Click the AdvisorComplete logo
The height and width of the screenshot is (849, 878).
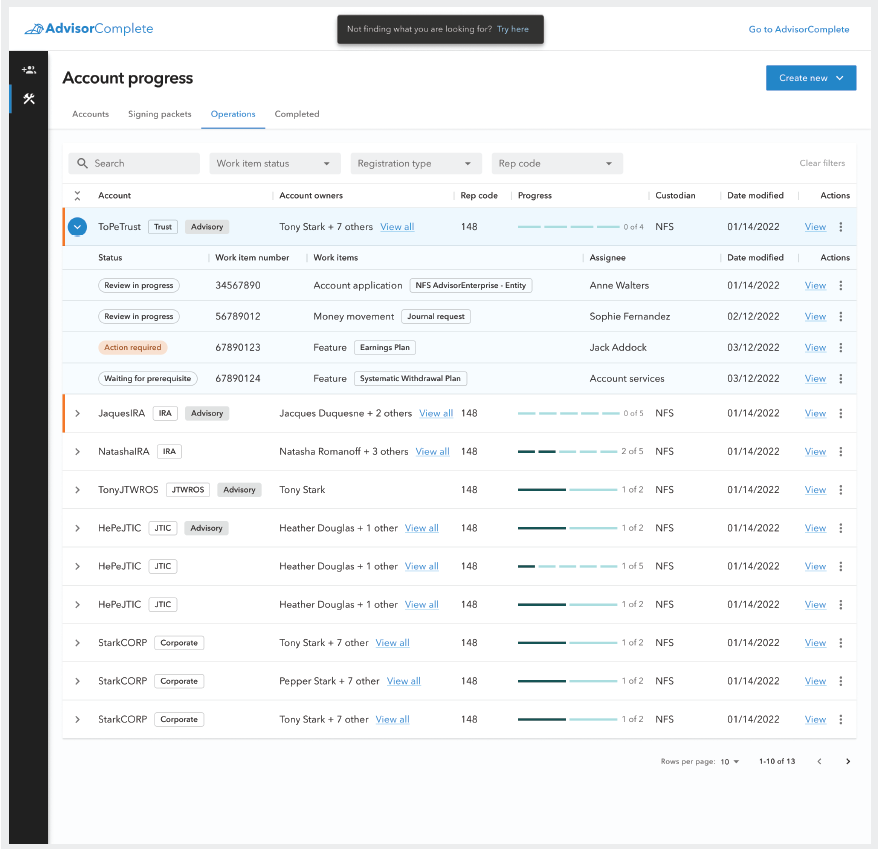coord(89,29)
